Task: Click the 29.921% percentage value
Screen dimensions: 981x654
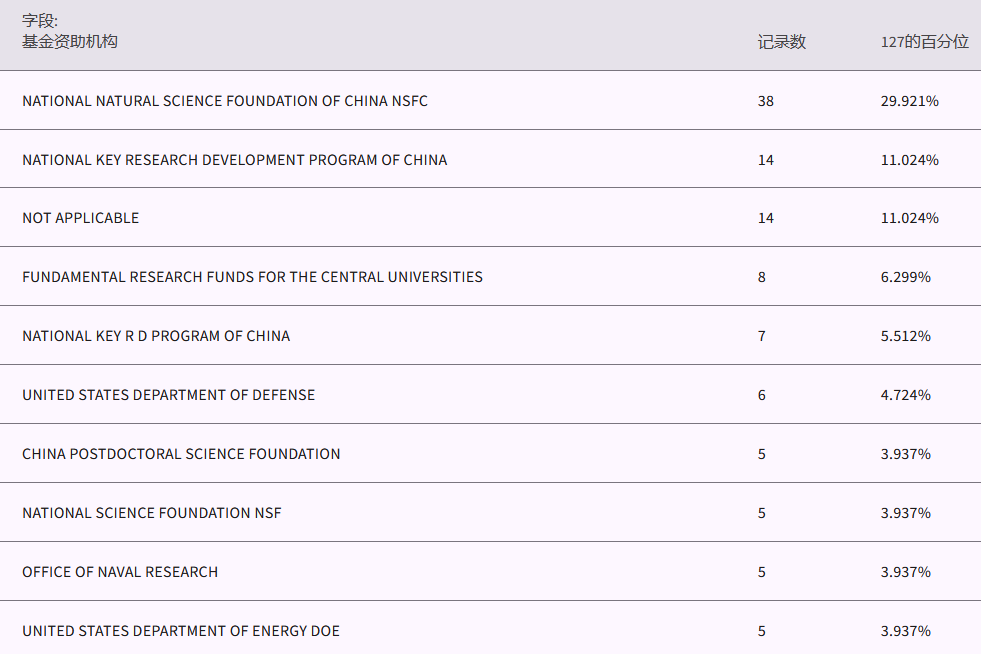Action: pyautogui.click(x=909, y=101)
